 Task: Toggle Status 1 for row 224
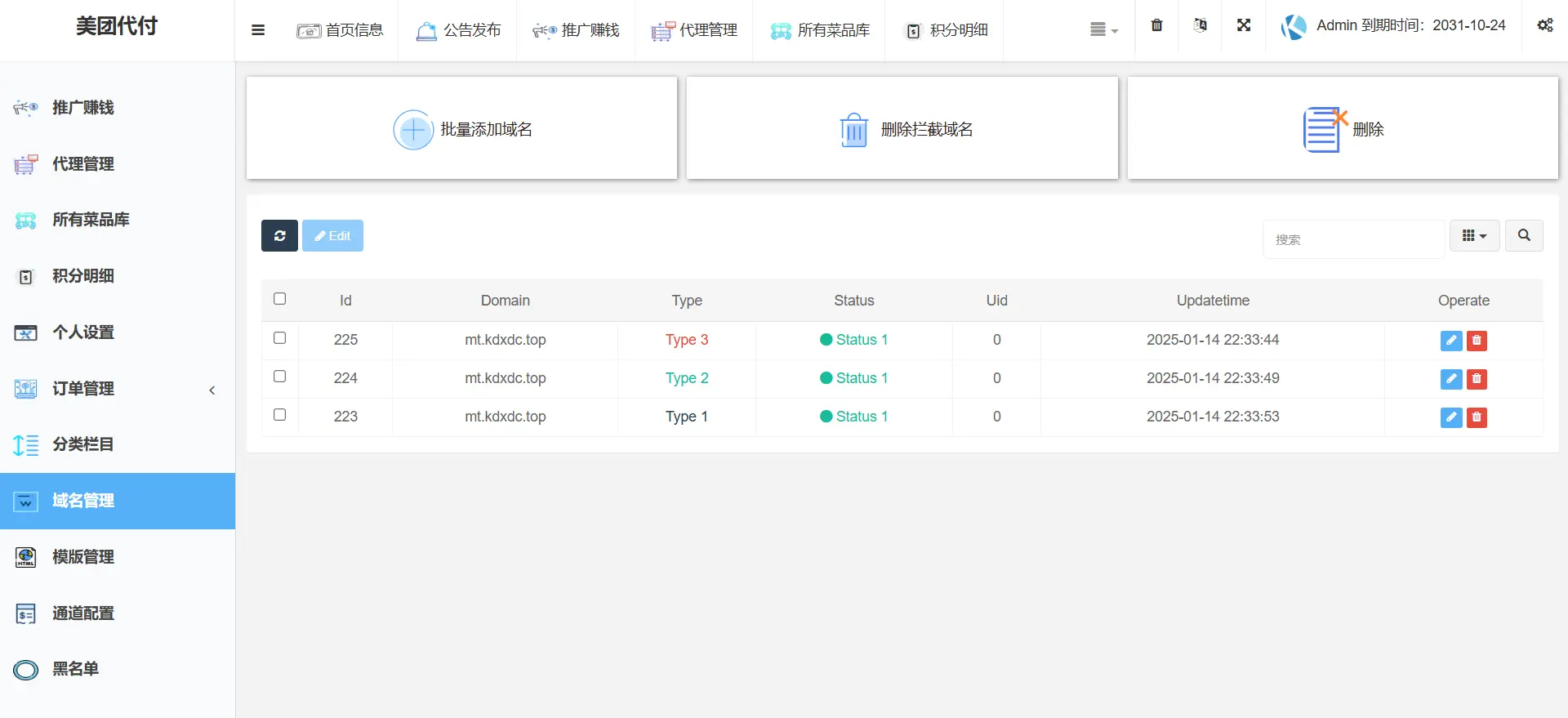pyautogui.click(x=853, y=378)
